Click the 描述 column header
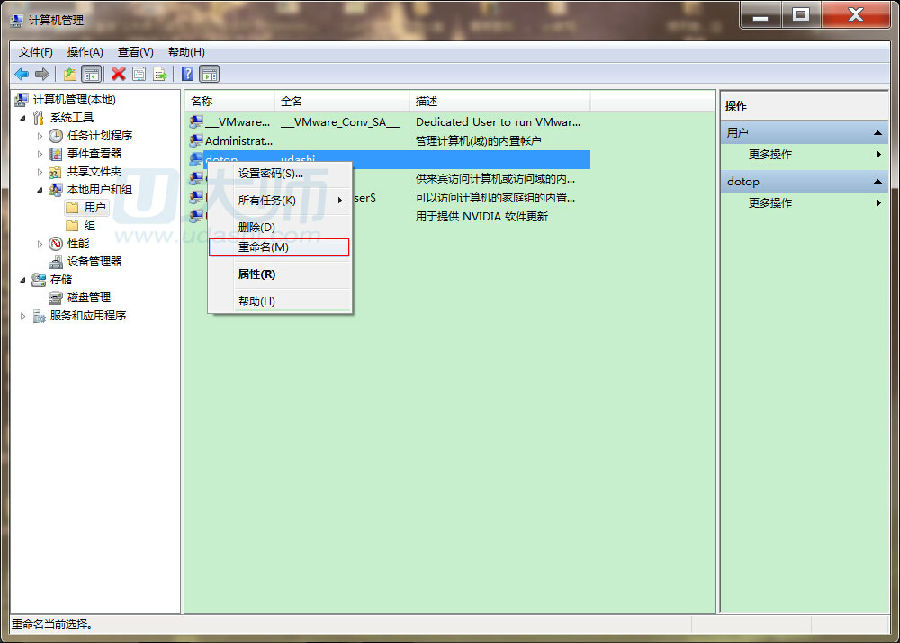Image resolution: width=900 pixels, height=643 pixels. coord(427,102)
